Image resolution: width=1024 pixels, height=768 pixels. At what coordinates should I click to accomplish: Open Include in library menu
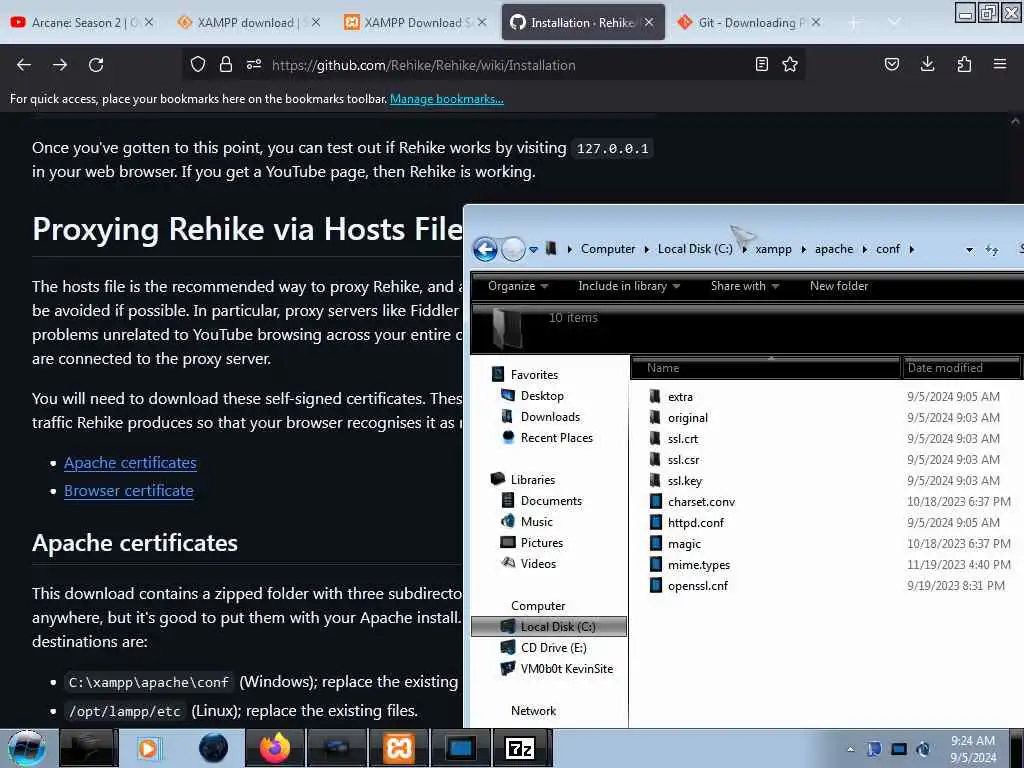pyautogui.click(x=629, y=286)
